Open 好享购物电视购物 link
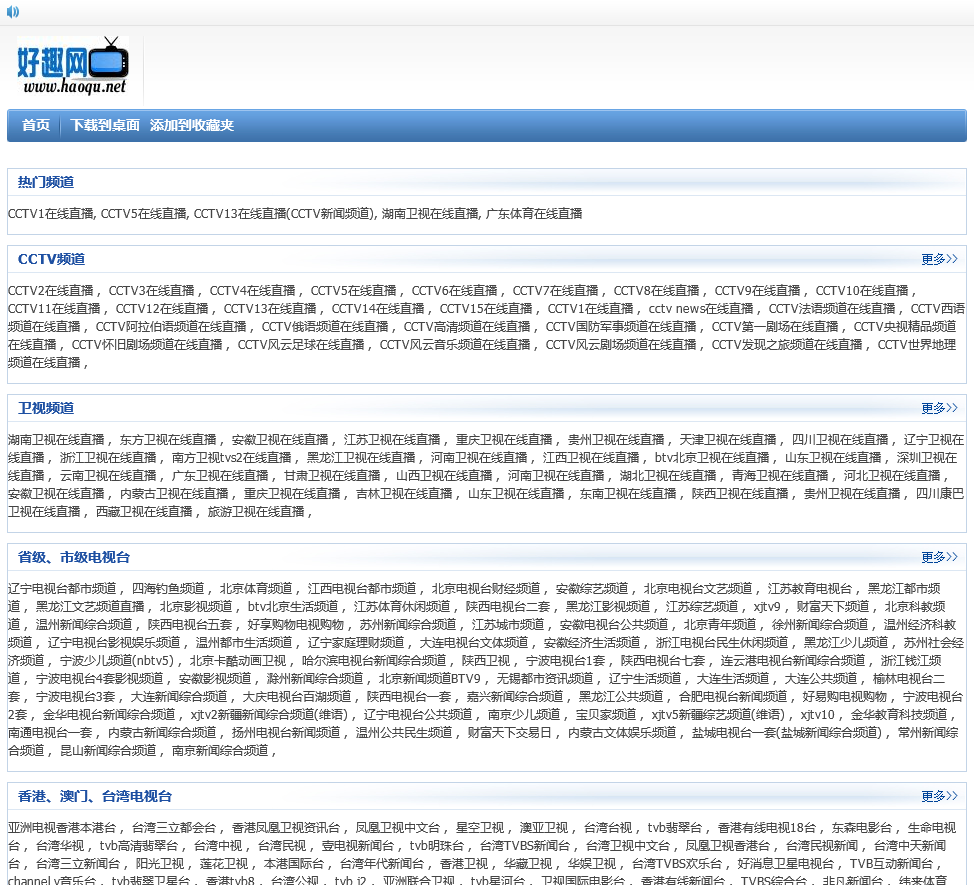The image size is (974, 885). 296,625
